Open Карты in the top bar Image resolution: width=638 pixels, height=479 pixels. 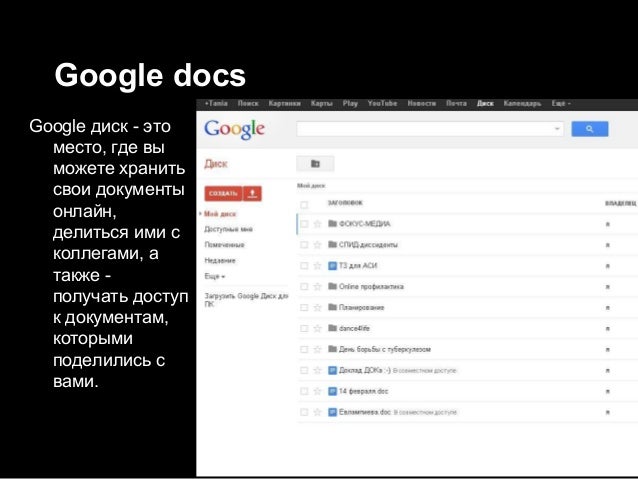point(321,103)
